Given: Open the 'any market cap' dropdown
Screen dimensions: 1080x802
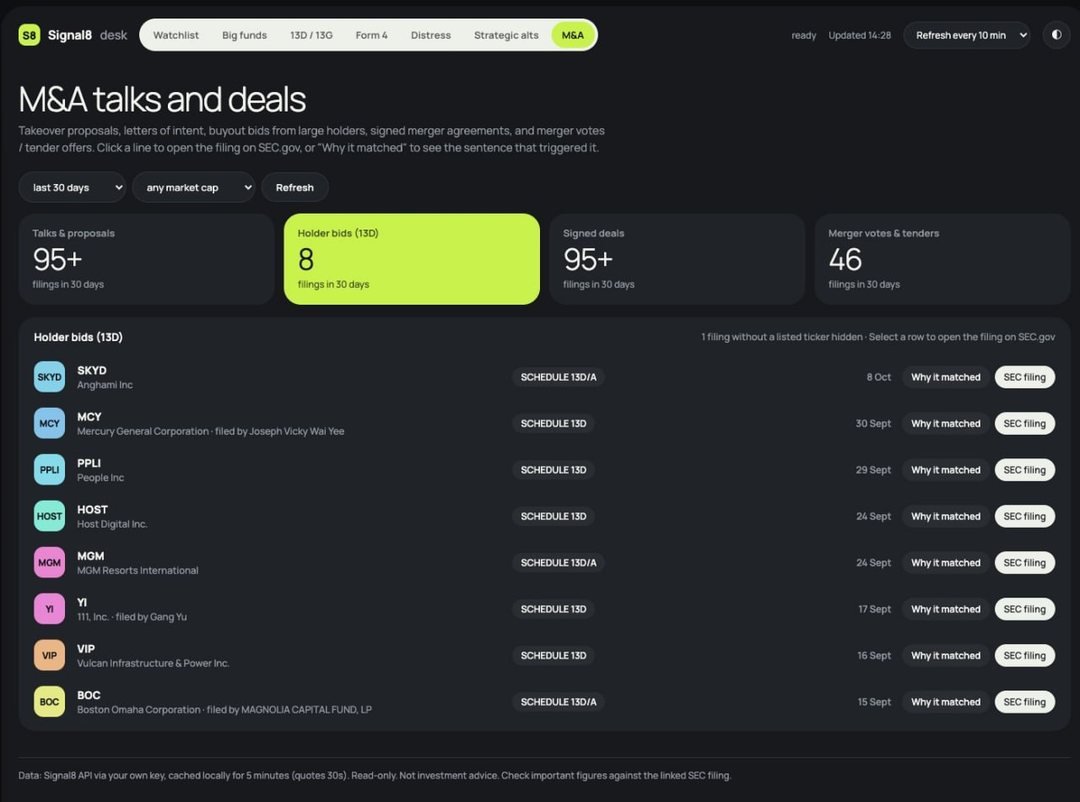Looking at the screenshot, I should 194,187.
